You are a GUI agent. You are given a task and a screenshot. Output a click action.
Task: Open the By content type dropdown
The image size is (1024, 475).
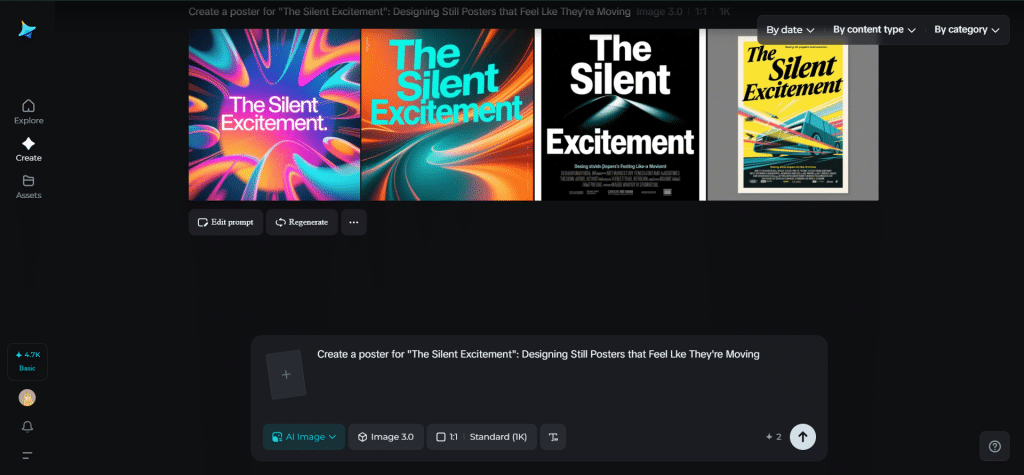pos(874,30)
